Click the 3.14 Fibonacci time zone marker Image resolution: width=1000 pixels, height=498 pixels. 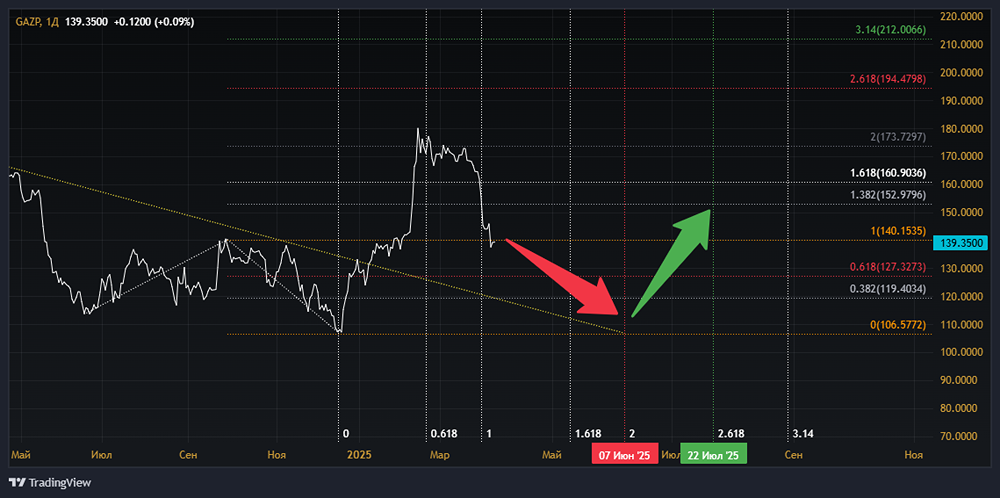pos(802,433)
